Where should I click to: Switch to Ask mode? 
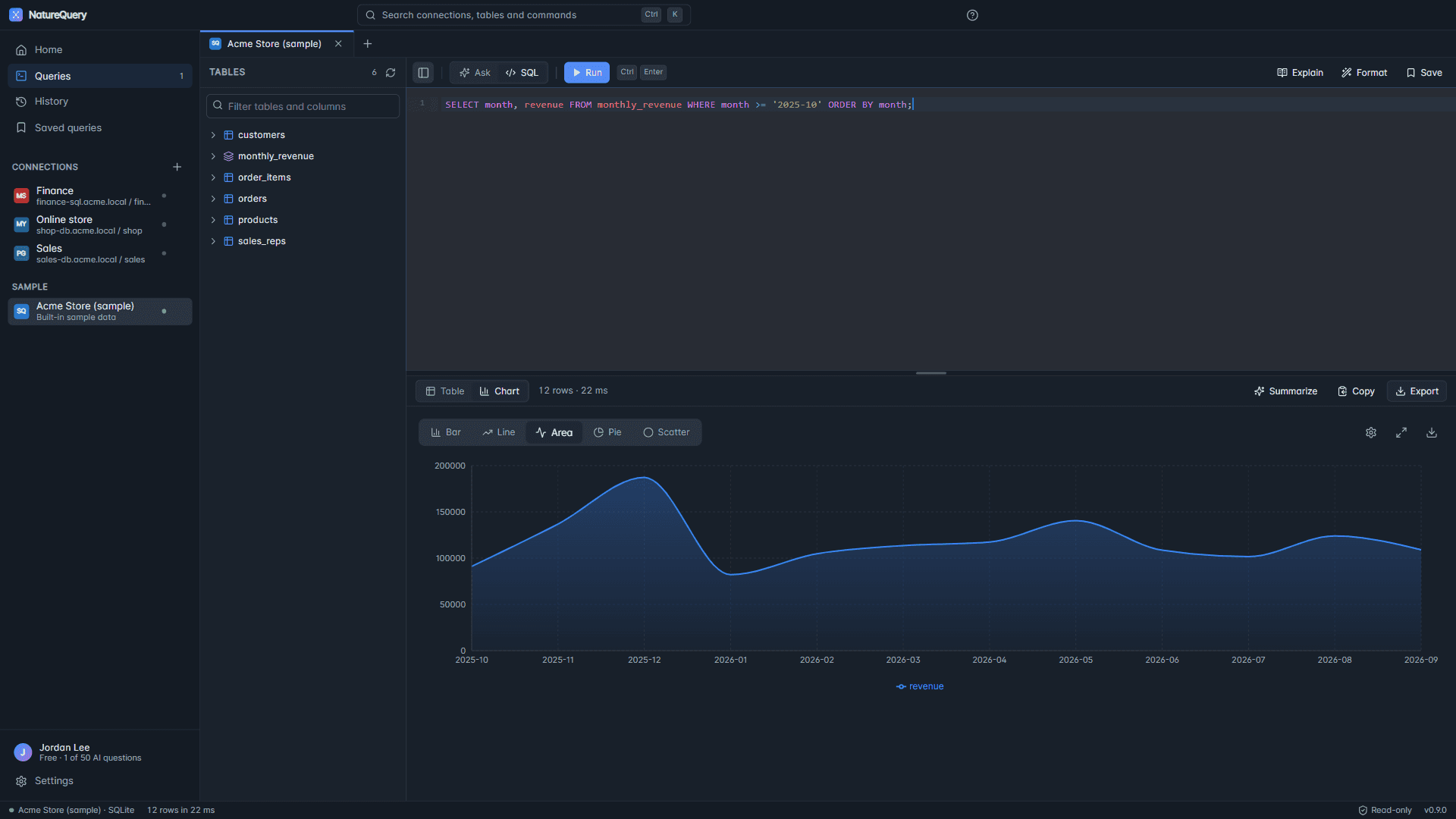(x=475, y=73)
